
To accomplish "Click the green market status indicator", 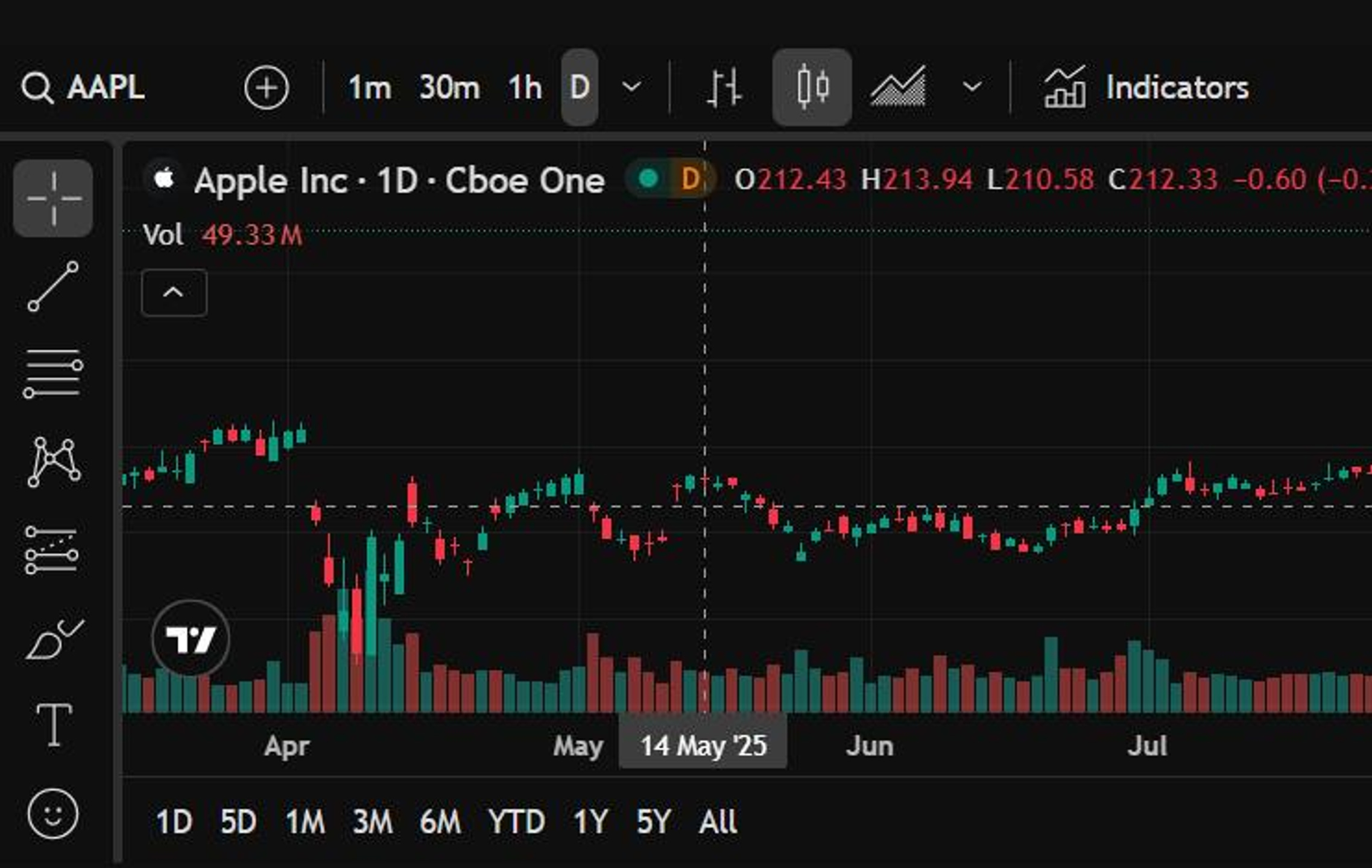I will (648, 178).
